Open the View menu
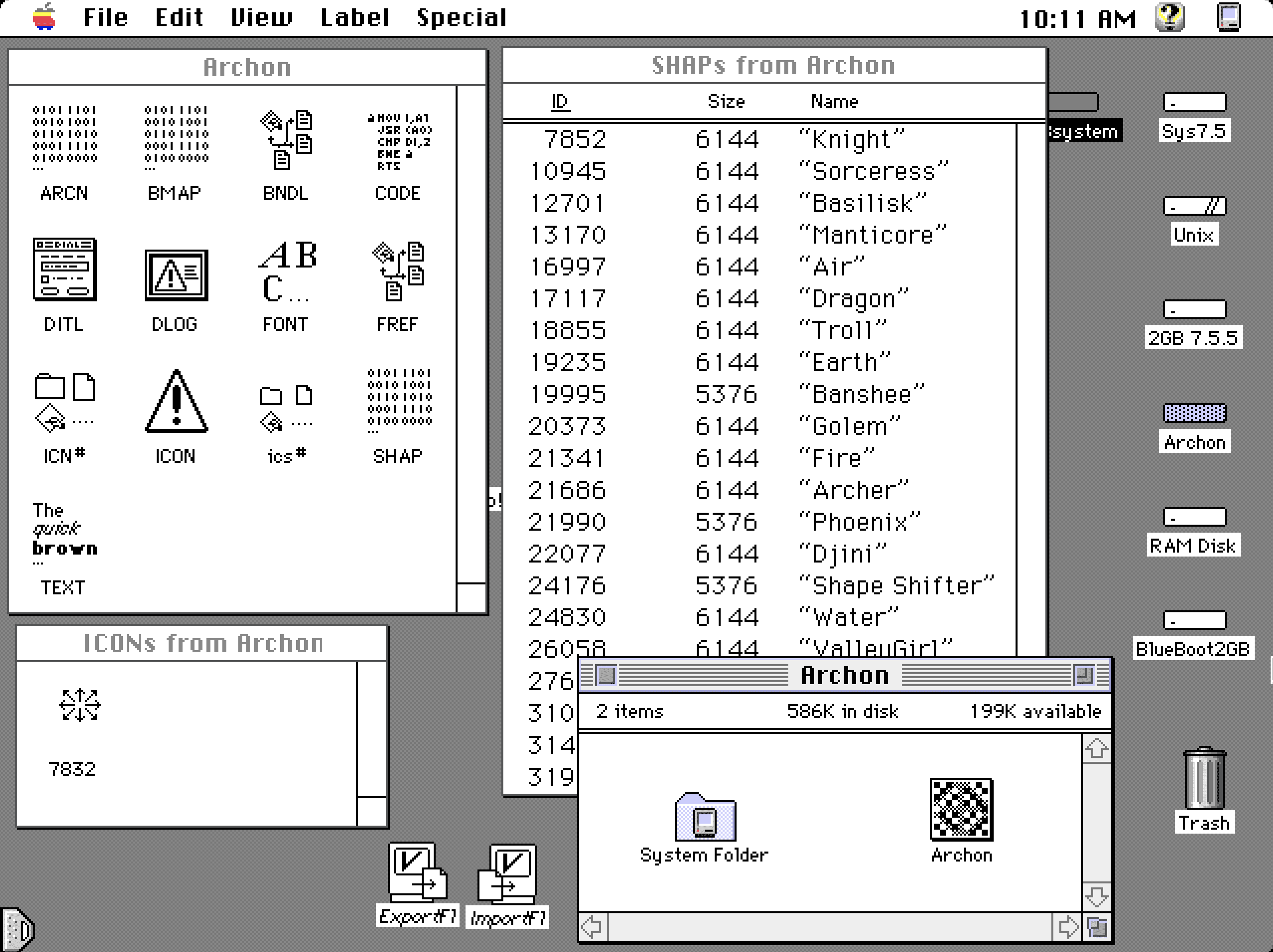Image resolution: width=1273 pixels, height=952 pixels. pyautogui.click(x=262, y=17)
